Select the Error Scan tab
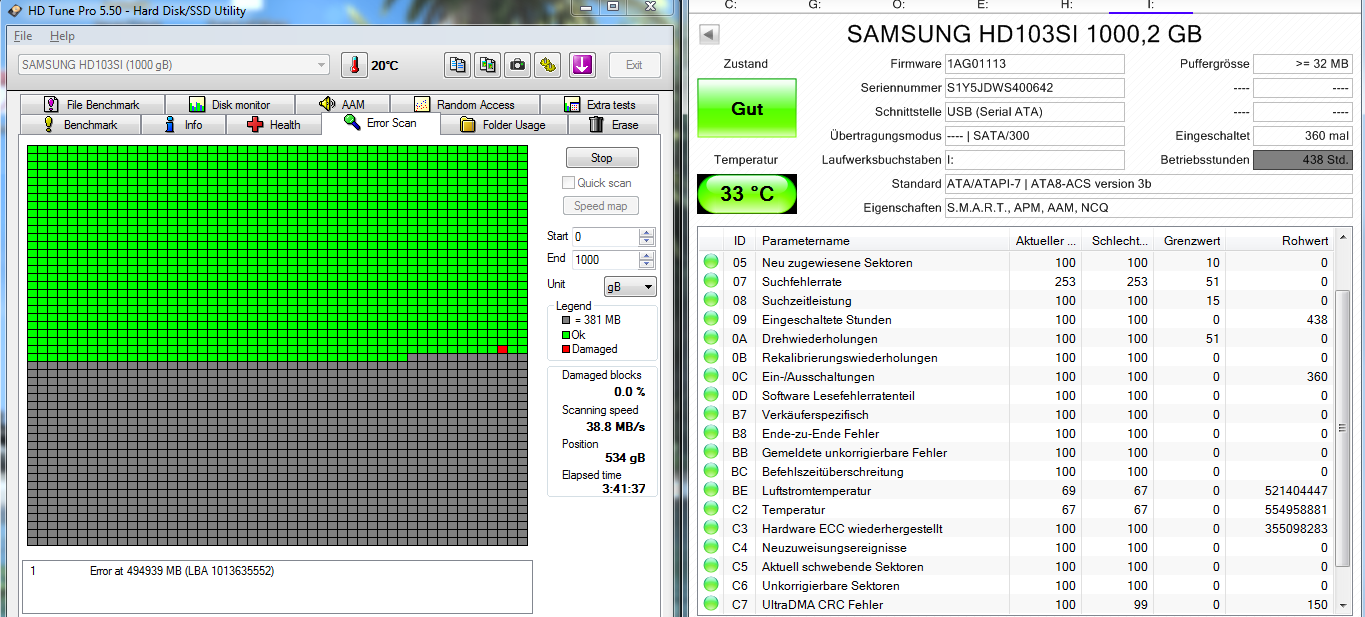Image resolution: width=1365 pixels, height=617 pixels. (x=381, y=123)
